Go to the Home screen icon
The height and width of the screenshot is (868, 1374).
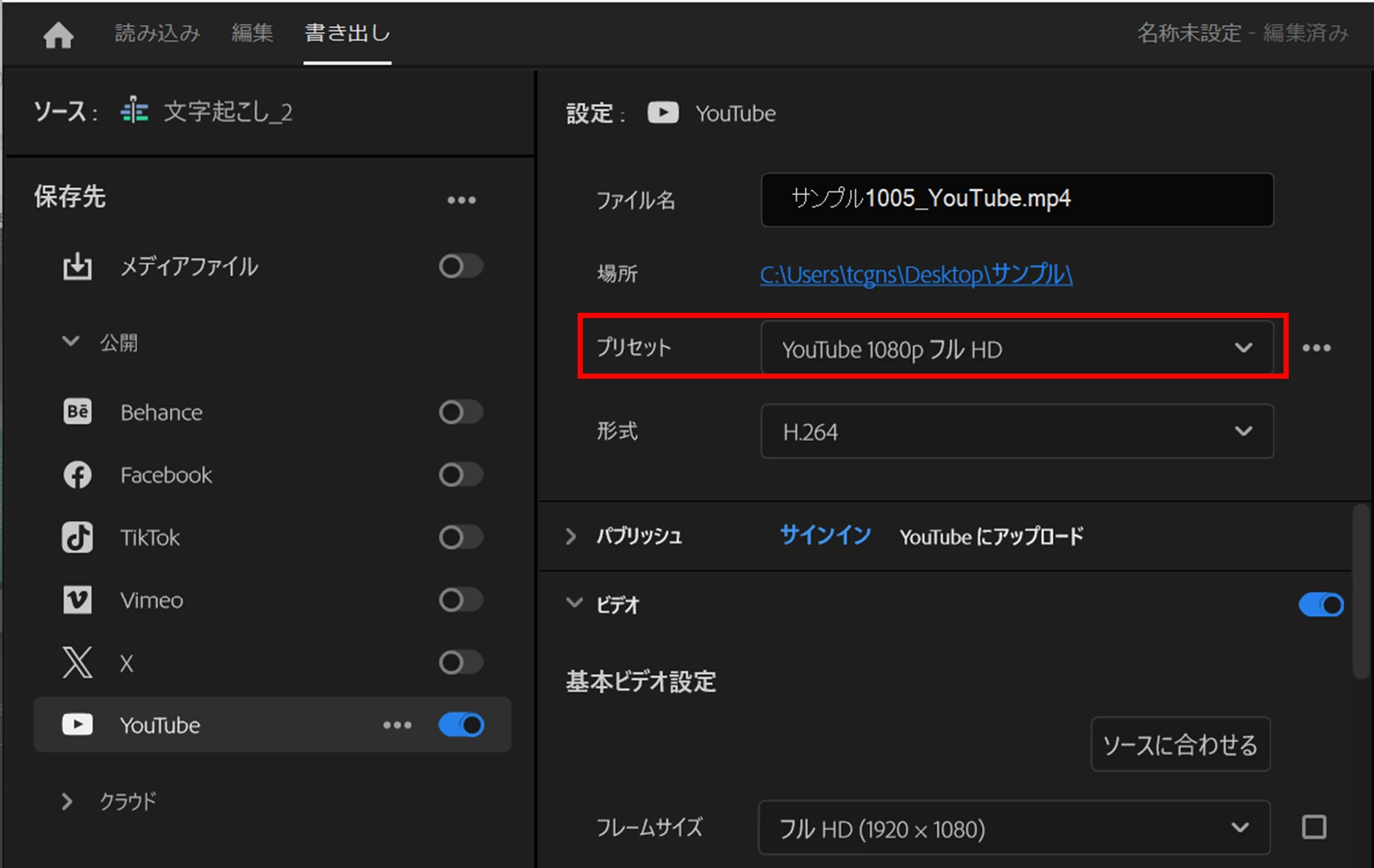coord(58,35)
